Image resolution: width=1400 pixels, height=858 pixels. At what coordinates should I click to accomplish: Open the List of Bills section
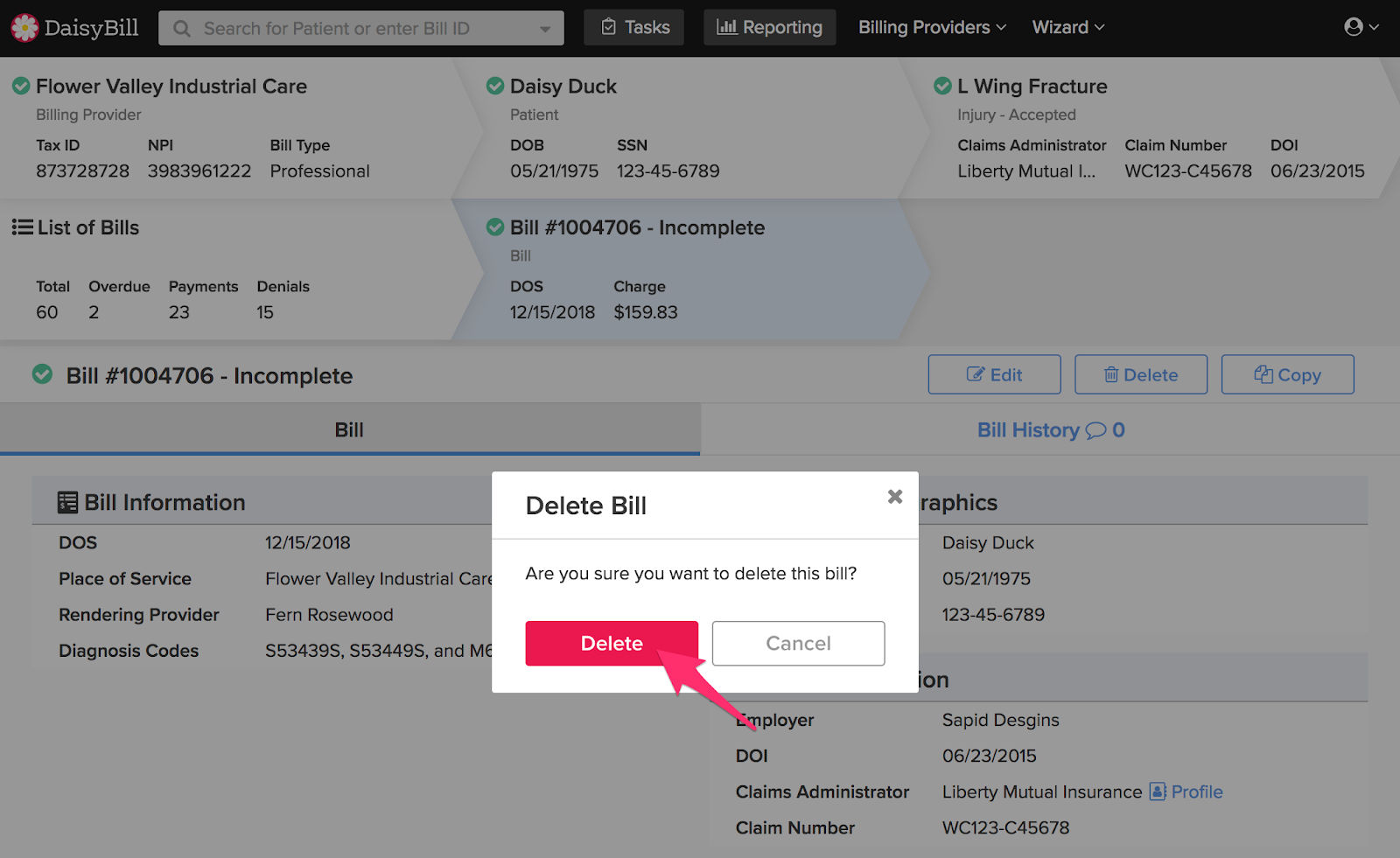tap(88, 227)
